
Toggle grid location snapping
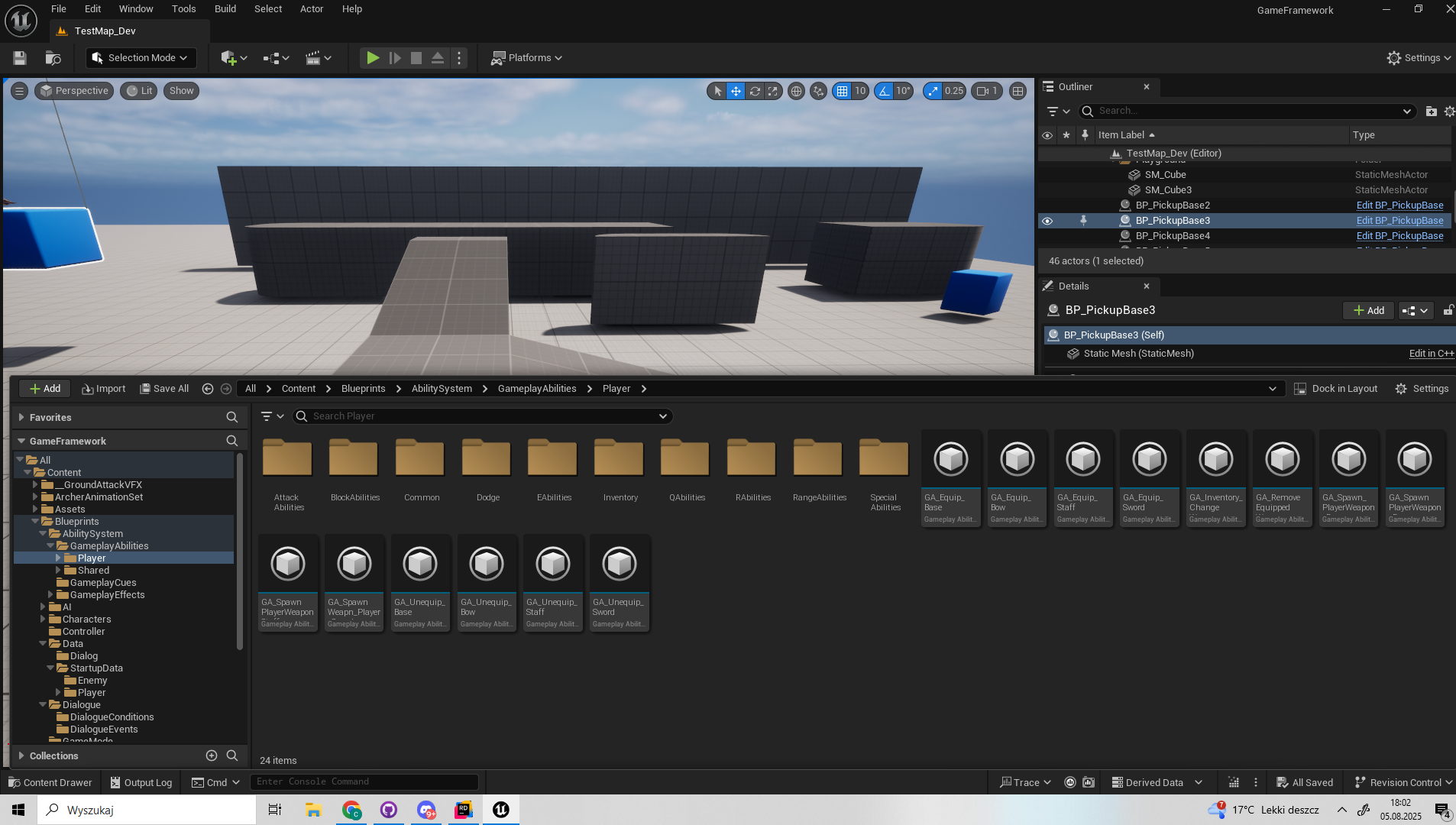point(842,91)
